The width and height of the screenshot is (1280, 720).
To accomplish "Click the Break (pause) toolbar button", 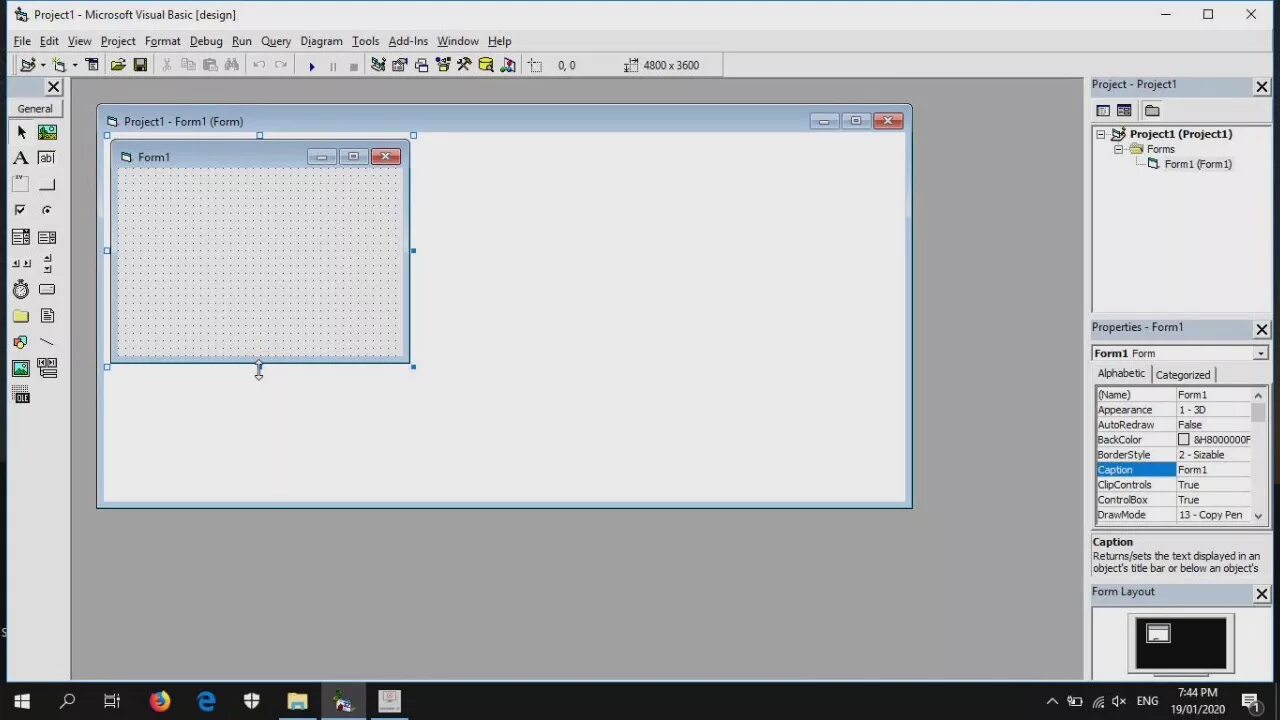I will pyautogui.click(x=333, y=66).
